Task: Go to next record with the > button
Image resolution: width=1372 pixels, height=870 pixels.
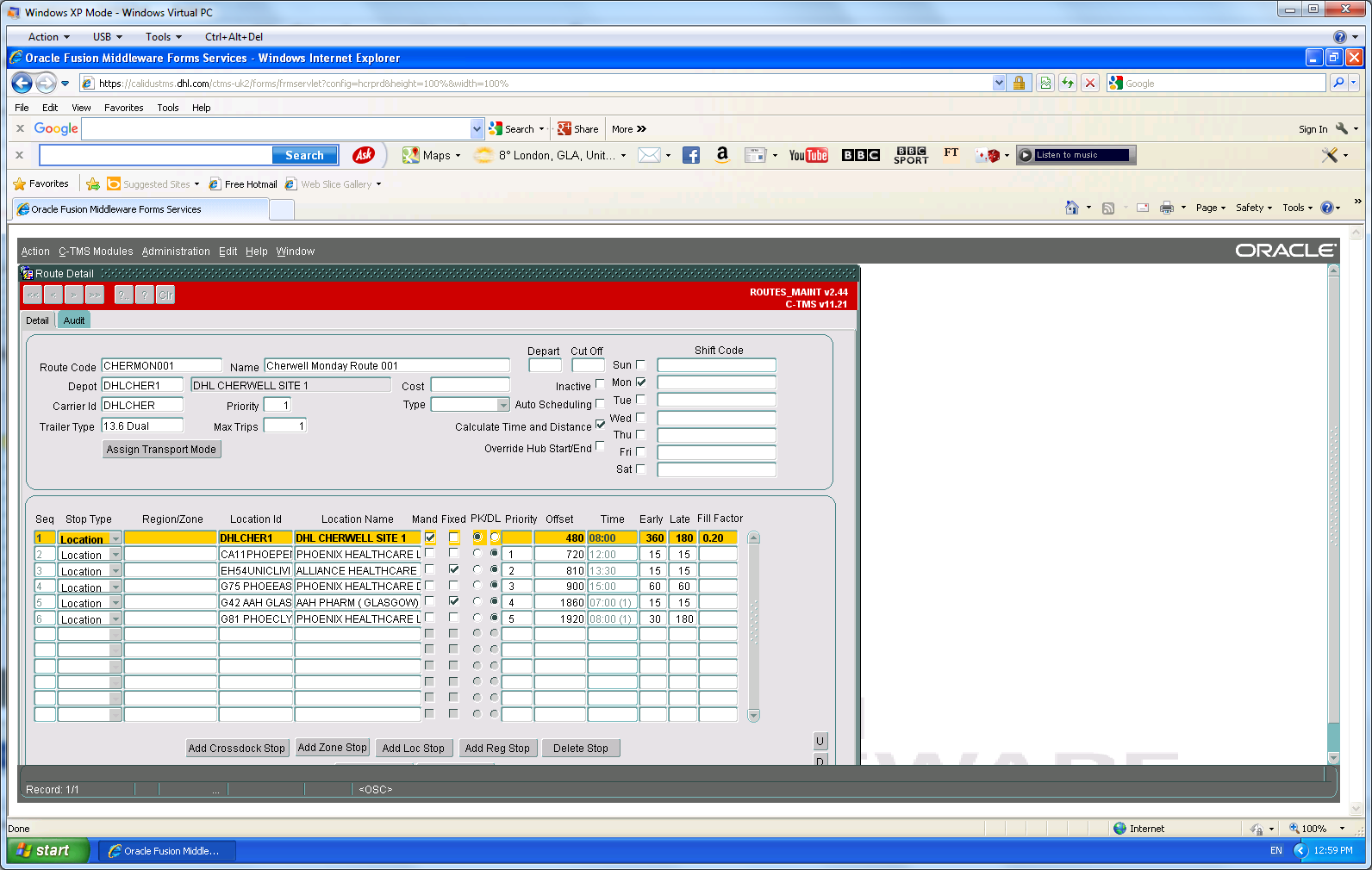Action: tap(74, 295)
